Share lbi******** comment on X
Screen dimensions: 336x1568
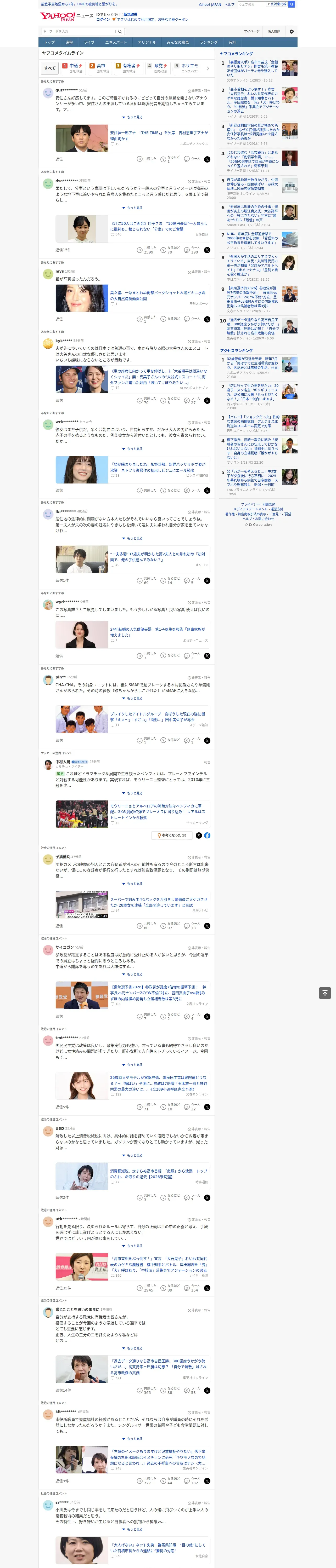tap(207, 581)
